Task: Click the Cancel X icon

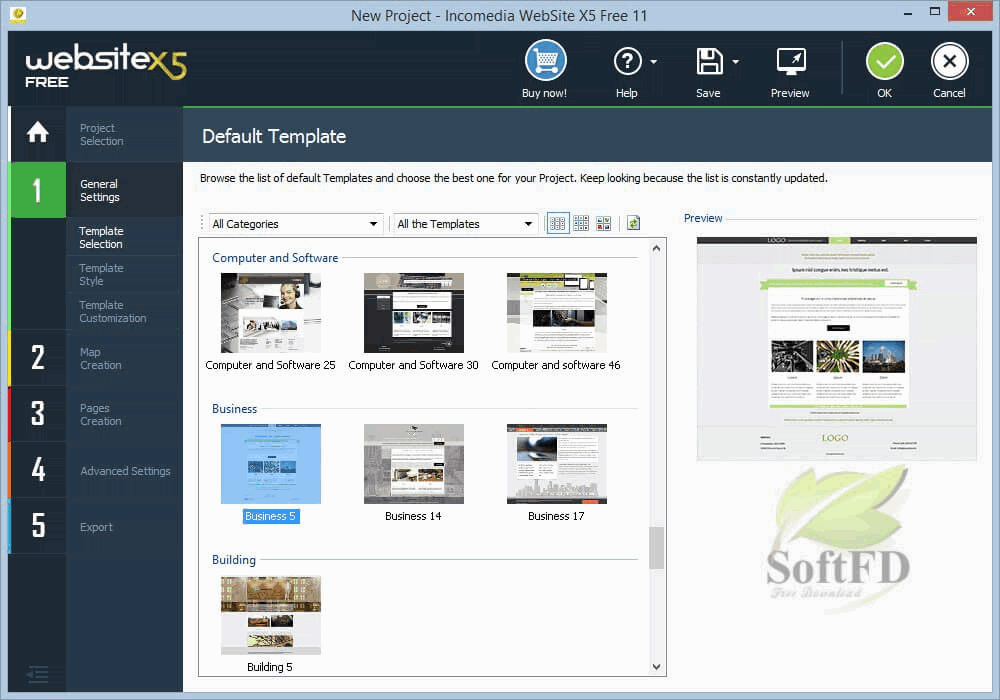Action: (950, 61)
